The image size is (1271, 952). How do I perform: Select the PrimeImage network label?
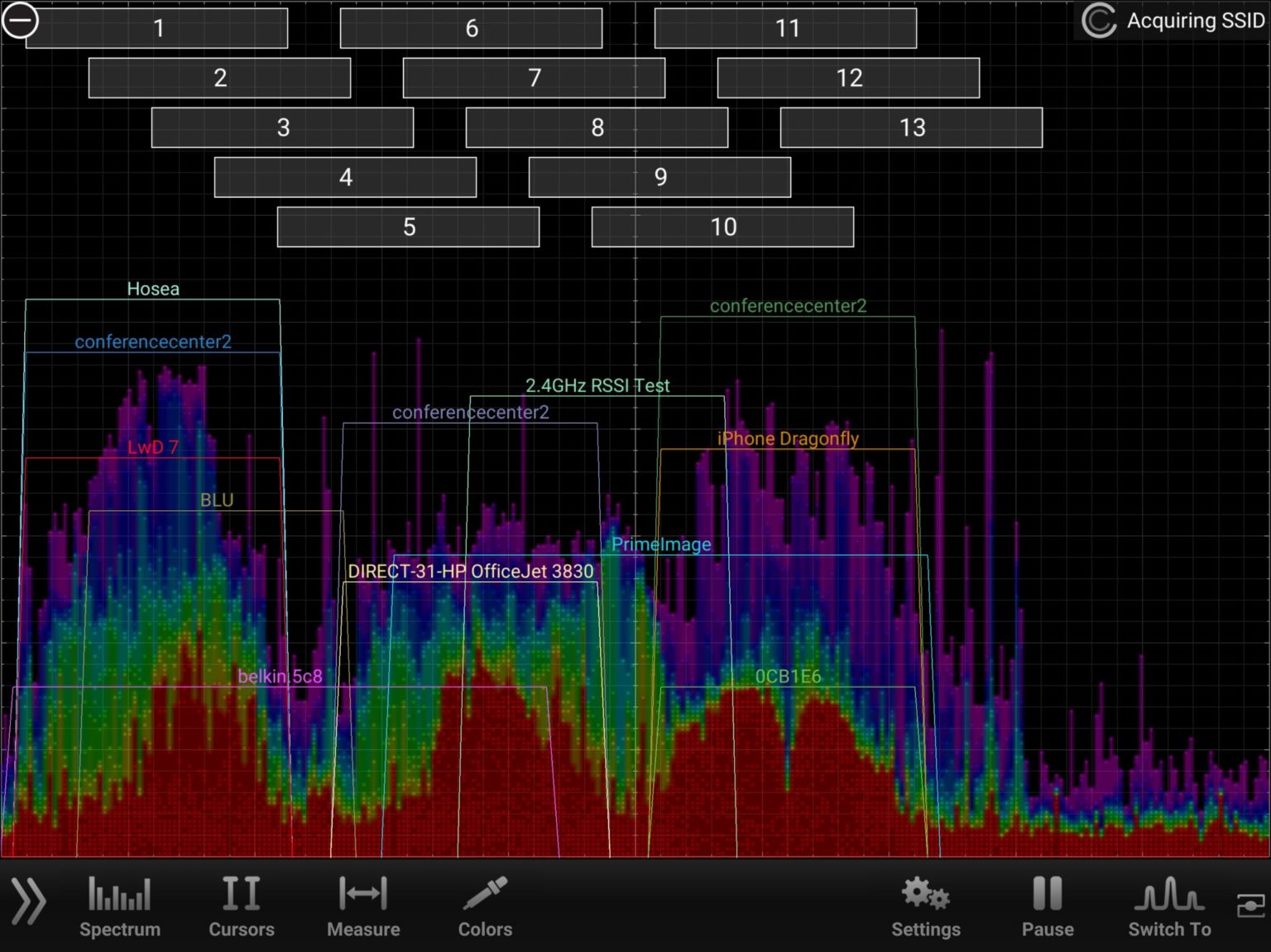coord(660,544)
